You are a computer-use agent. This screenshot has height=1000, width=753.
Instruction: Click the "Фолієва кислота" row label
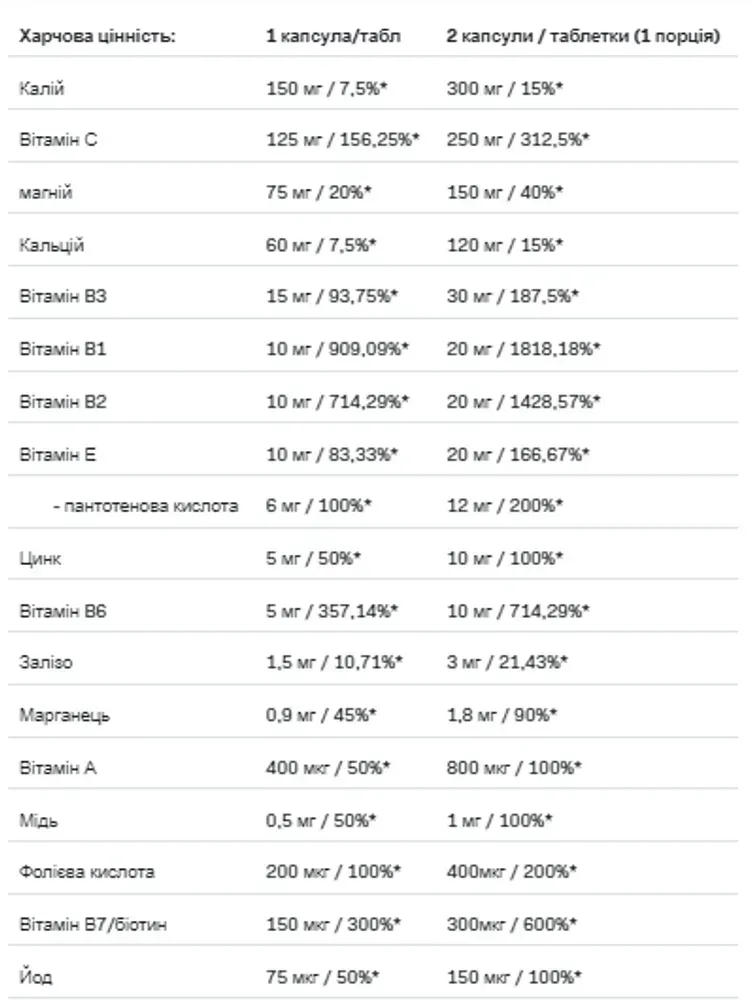87,872
